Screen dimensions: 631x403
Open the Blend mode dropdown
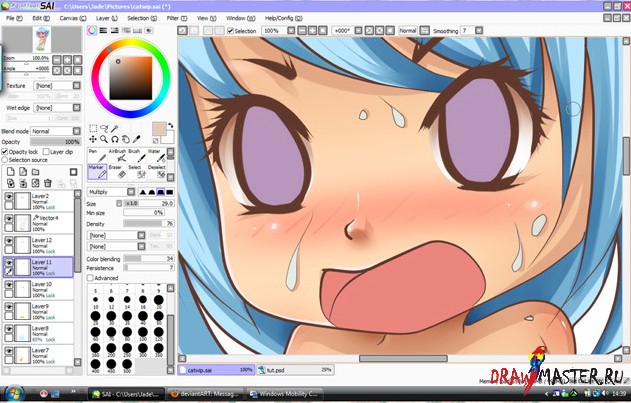(x=56, y=131)
